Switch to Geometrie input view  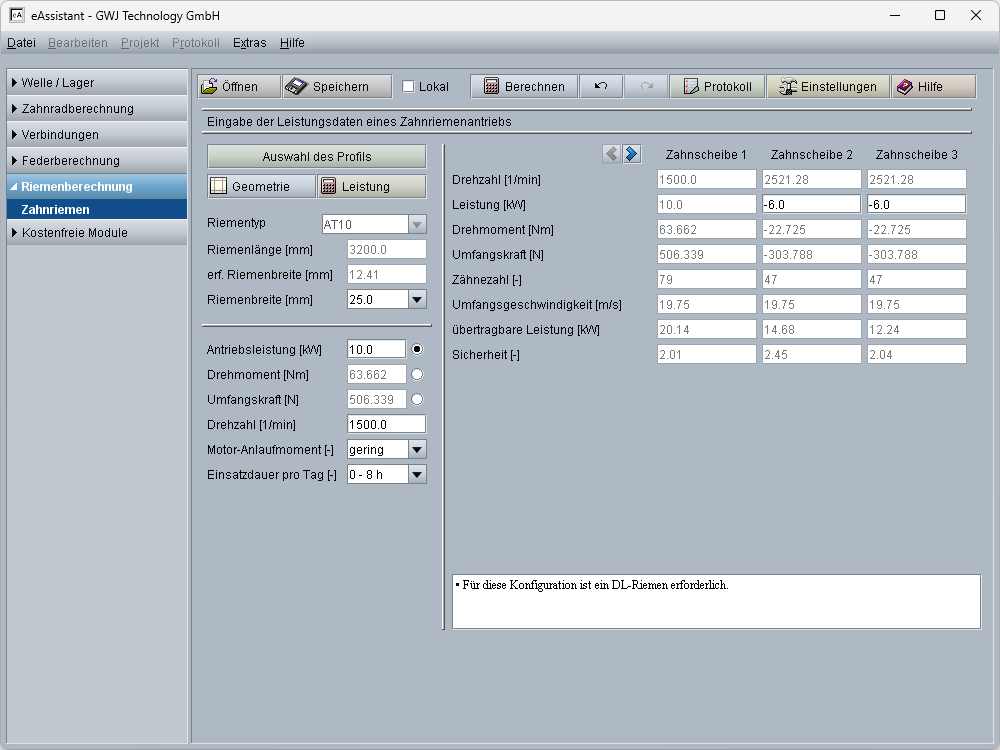[260, 187]
